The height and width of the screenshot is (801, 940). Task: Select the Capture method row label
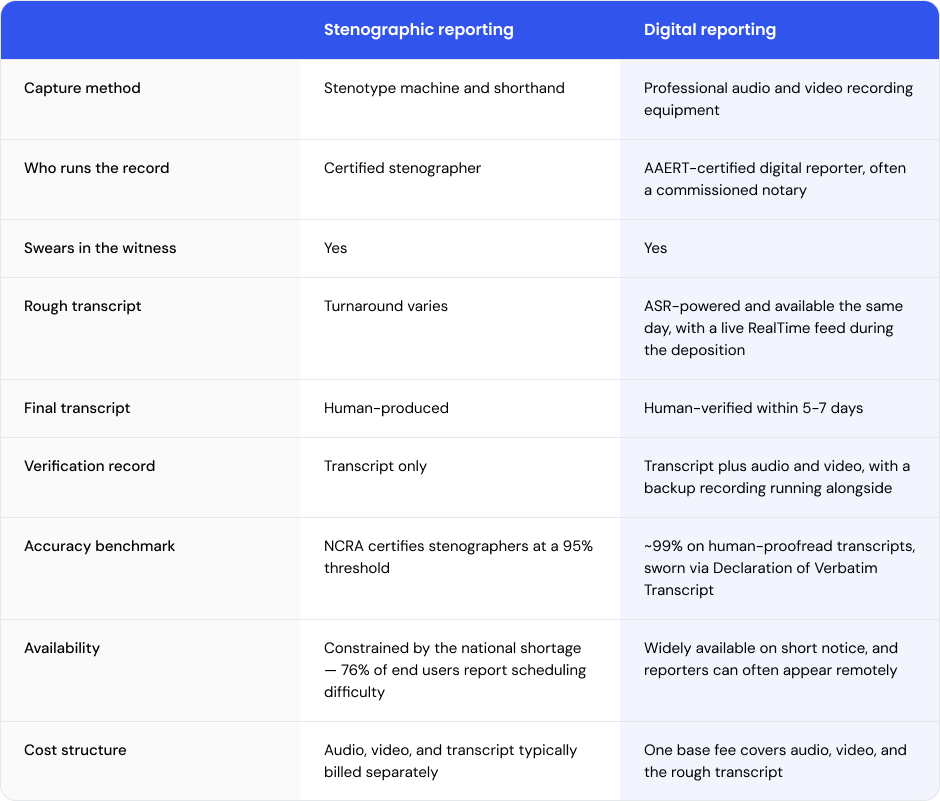click(82, 88)
